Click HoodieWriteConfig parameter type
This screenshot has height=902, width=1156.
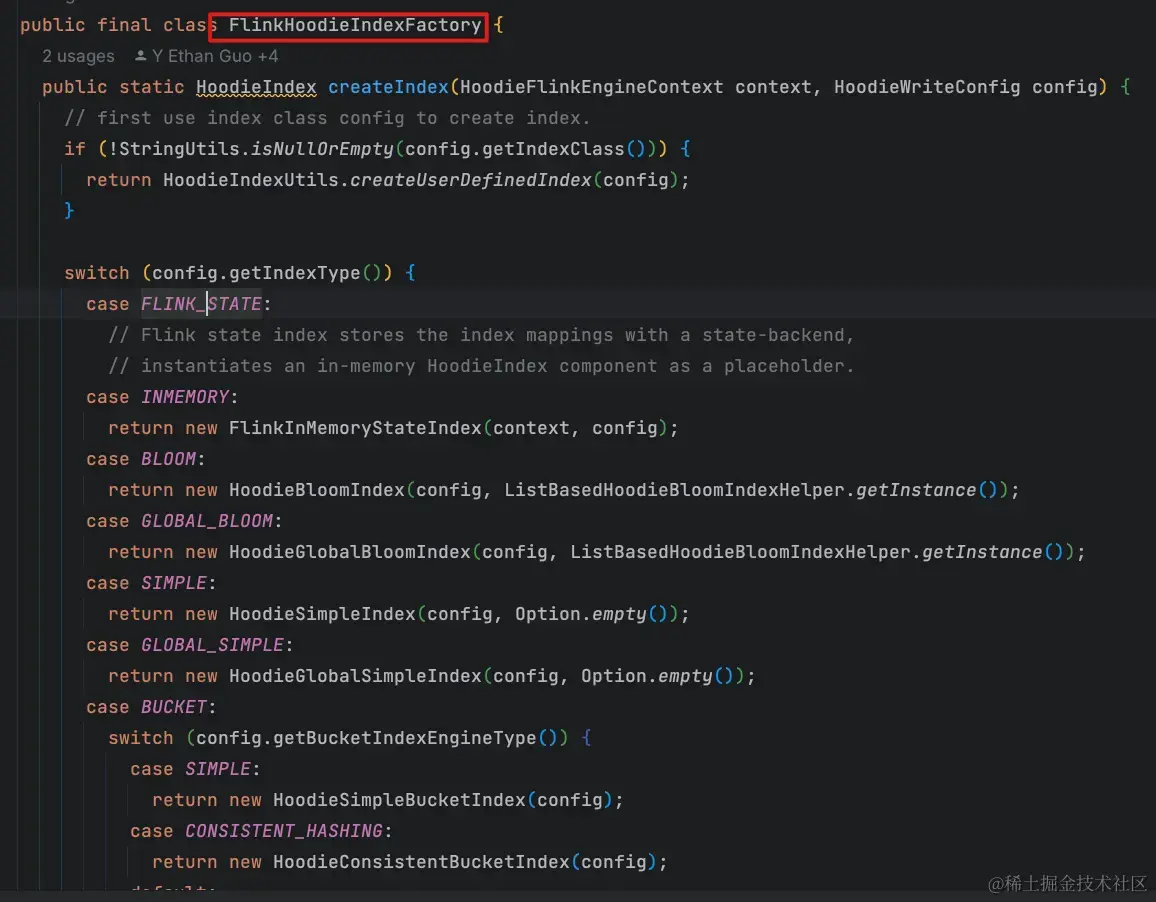point(927,87)
